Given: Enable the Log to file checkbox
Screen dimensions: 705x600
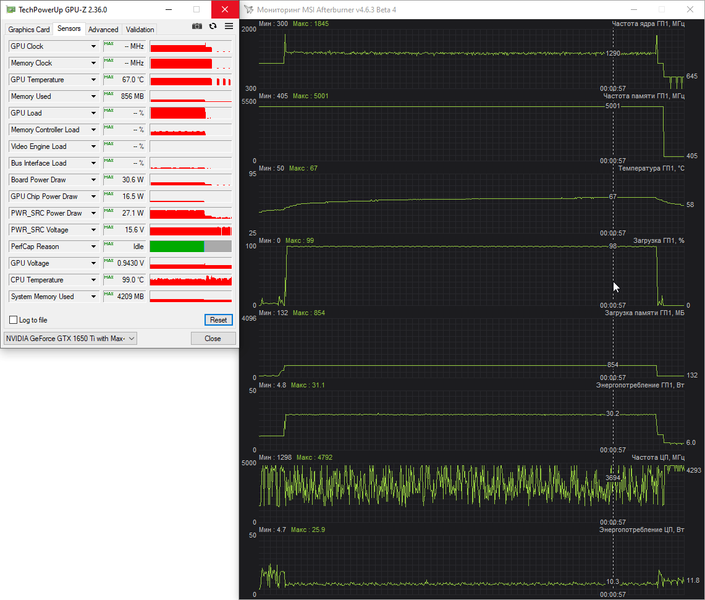Looking at the screenshot, I should pos(13,320).
